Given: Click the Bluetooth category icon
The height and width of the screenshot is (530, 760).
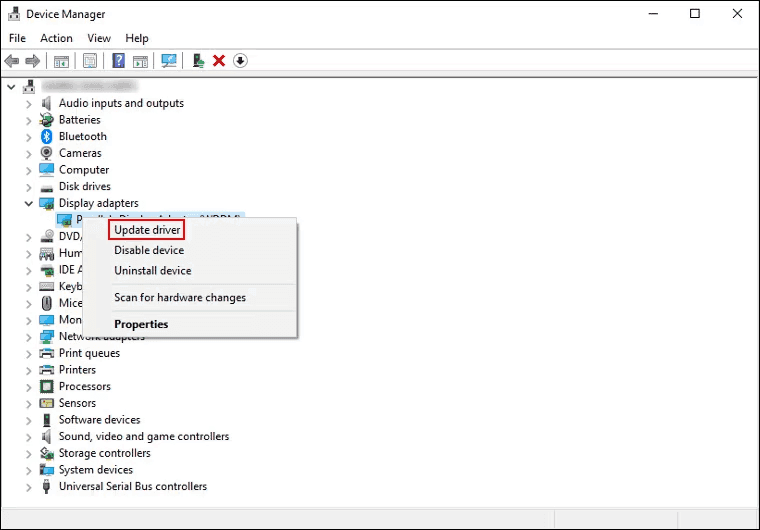Looking at the screenshot, I should click(47, 136).
